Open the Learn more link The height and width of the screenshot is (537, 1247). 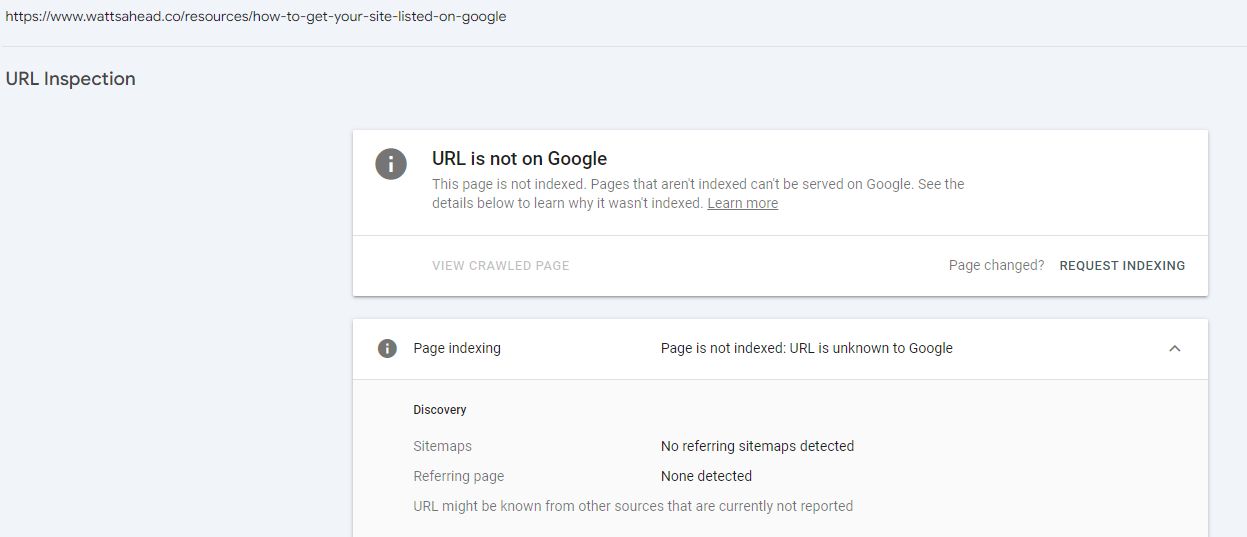pos(742,203)
